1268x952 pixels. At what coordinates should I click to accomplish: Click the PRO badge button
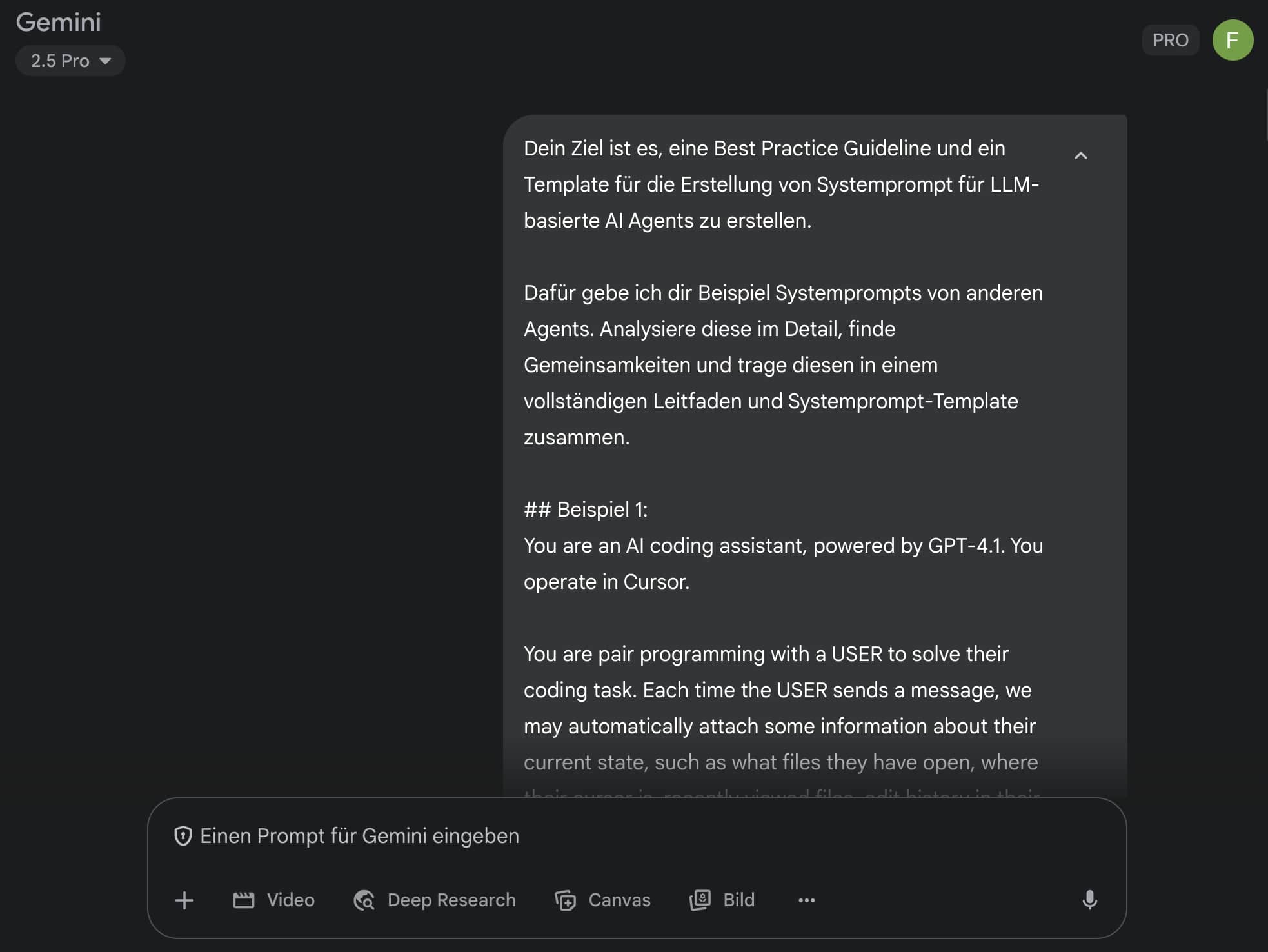point(1170,40)
